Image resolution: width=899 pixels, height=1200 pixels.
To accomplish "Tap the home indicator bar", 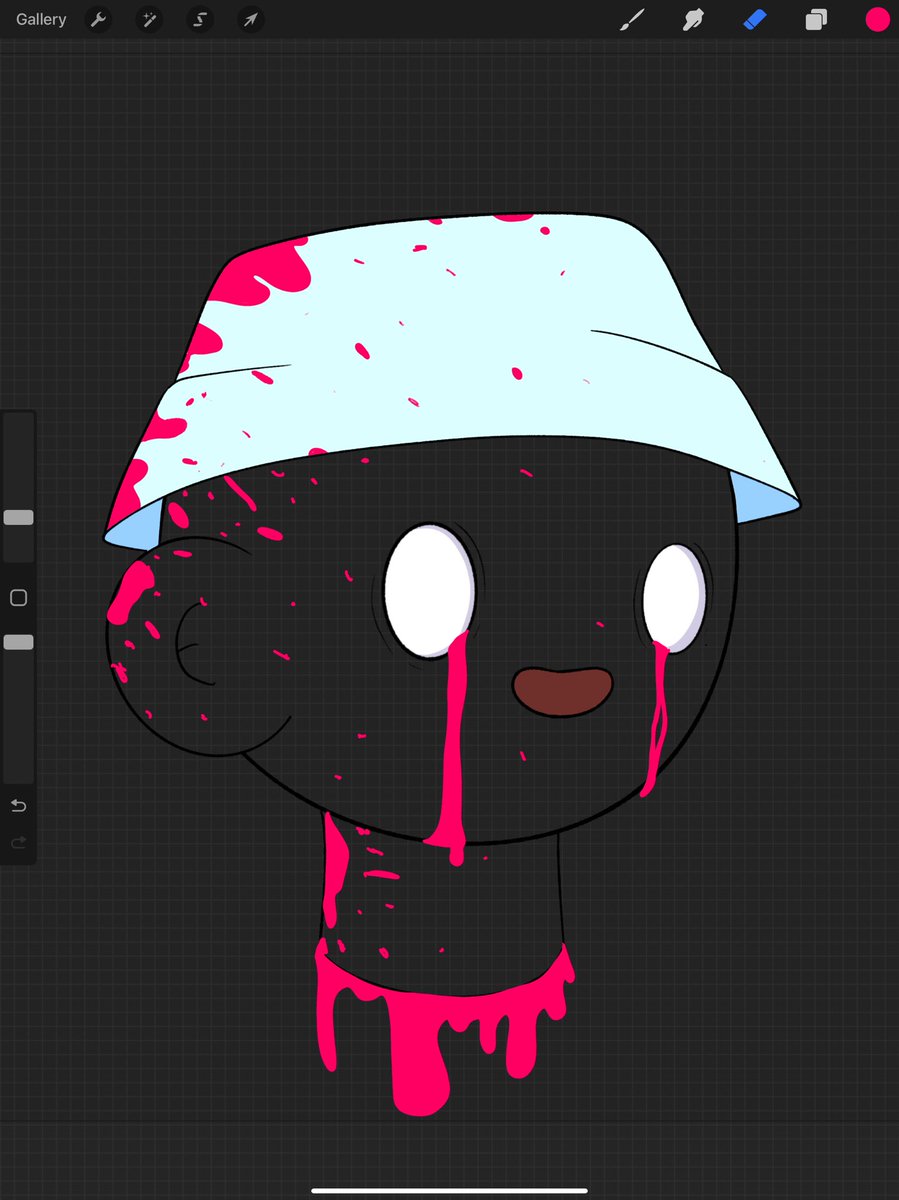I will coord(449,1190).
